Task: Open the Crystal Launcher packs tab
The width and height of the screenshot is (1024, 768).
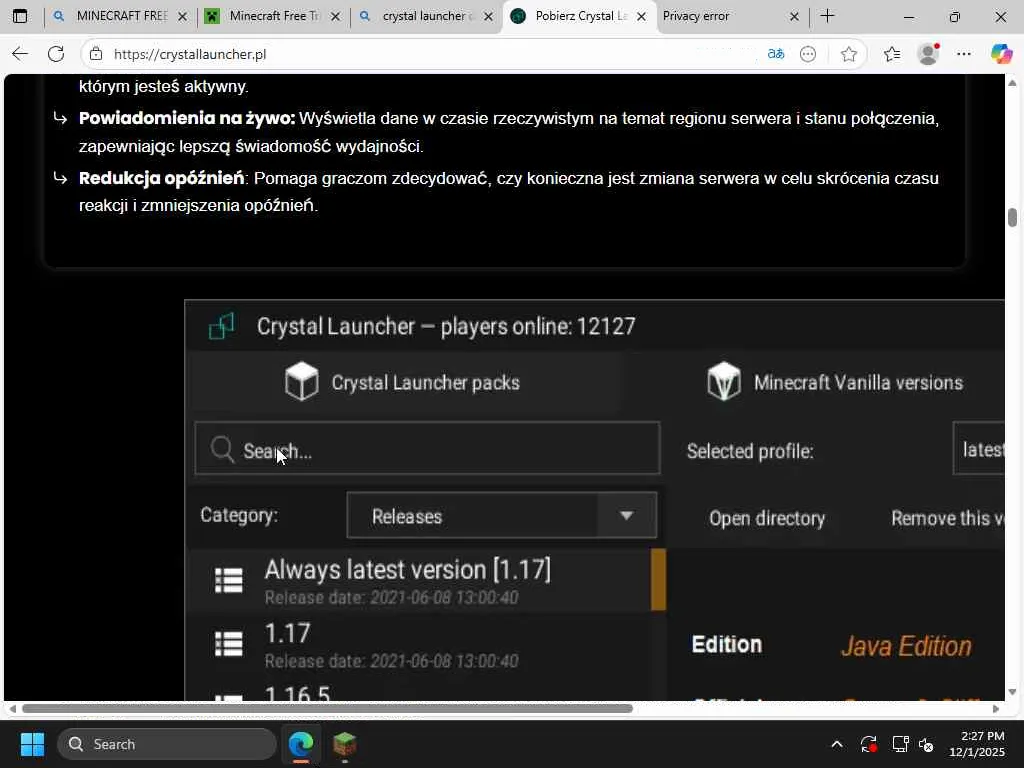Action: [x=403, y=382]
